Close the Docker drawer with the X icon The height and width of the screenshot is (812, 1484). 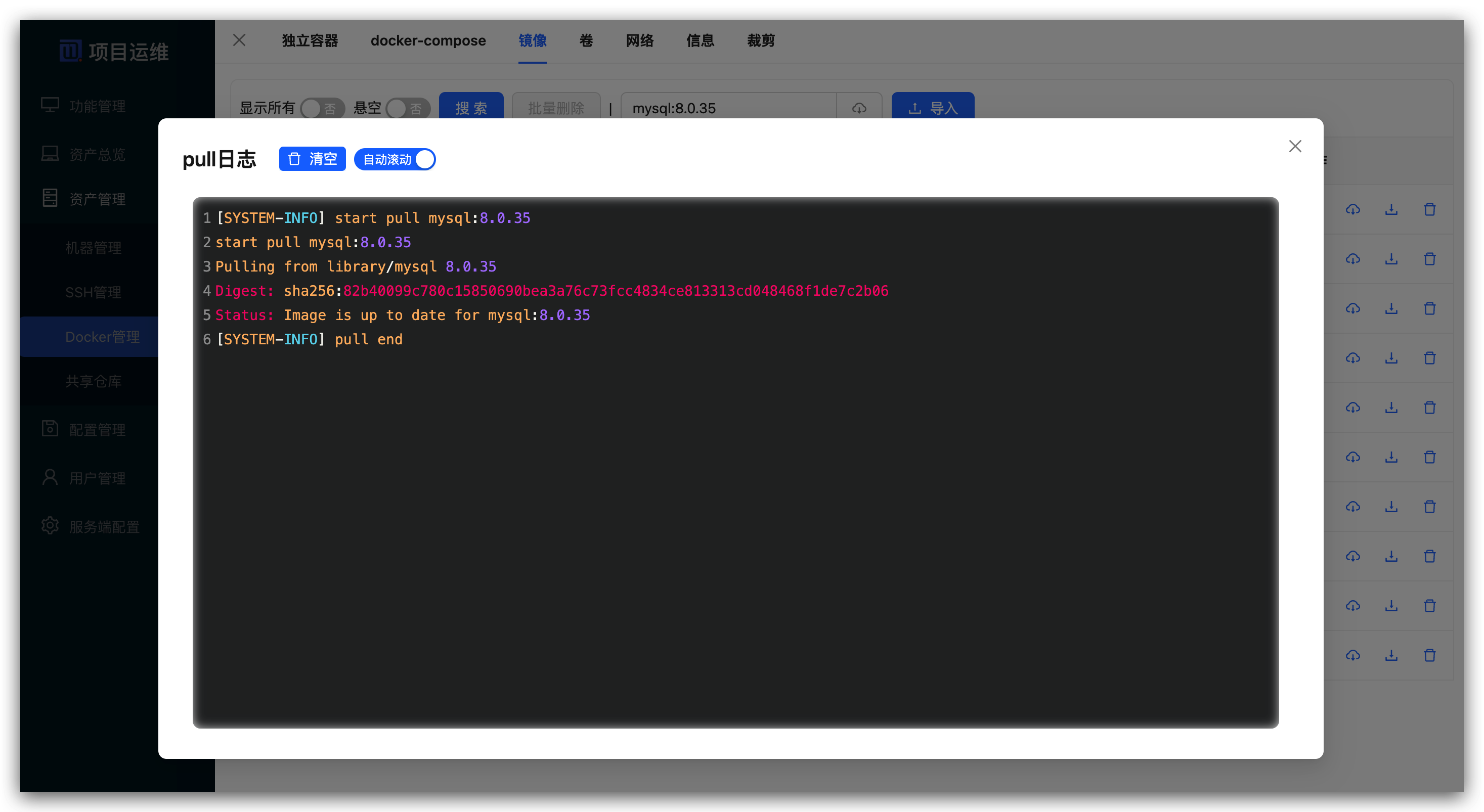point(239,40)
